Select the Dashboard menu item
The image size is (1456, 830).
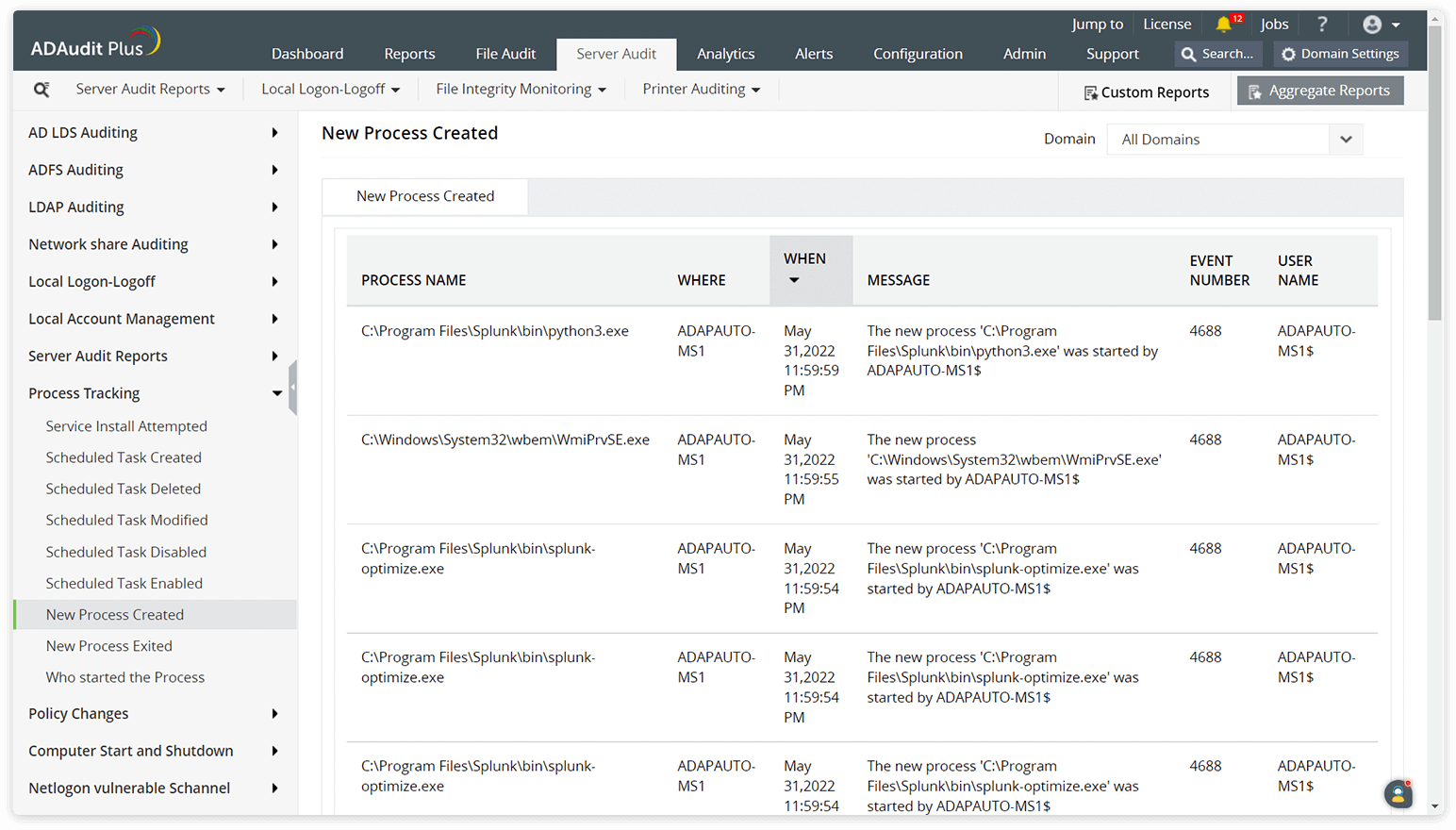click(x=307, y=54)
